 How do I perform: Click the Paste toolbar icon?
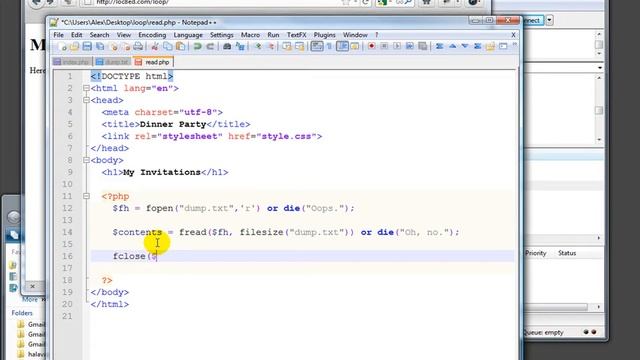click(180, 47)
